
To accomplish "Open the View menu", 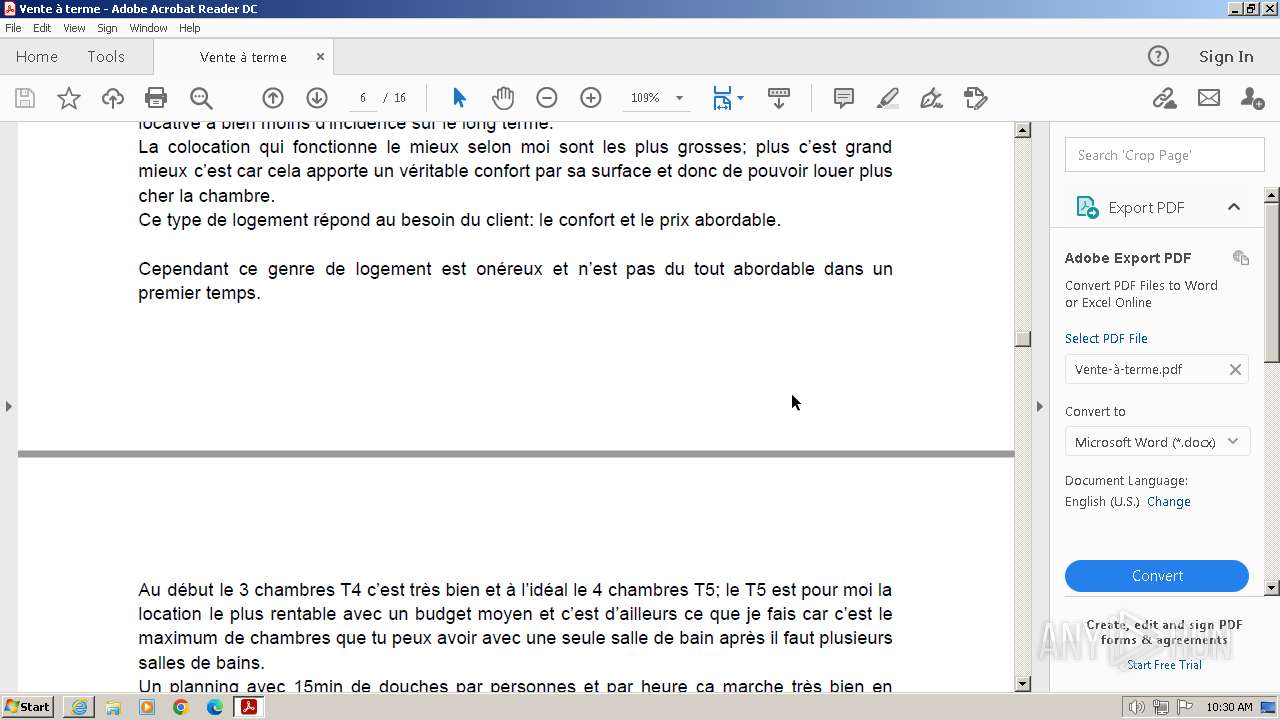I will coord(74,28).
